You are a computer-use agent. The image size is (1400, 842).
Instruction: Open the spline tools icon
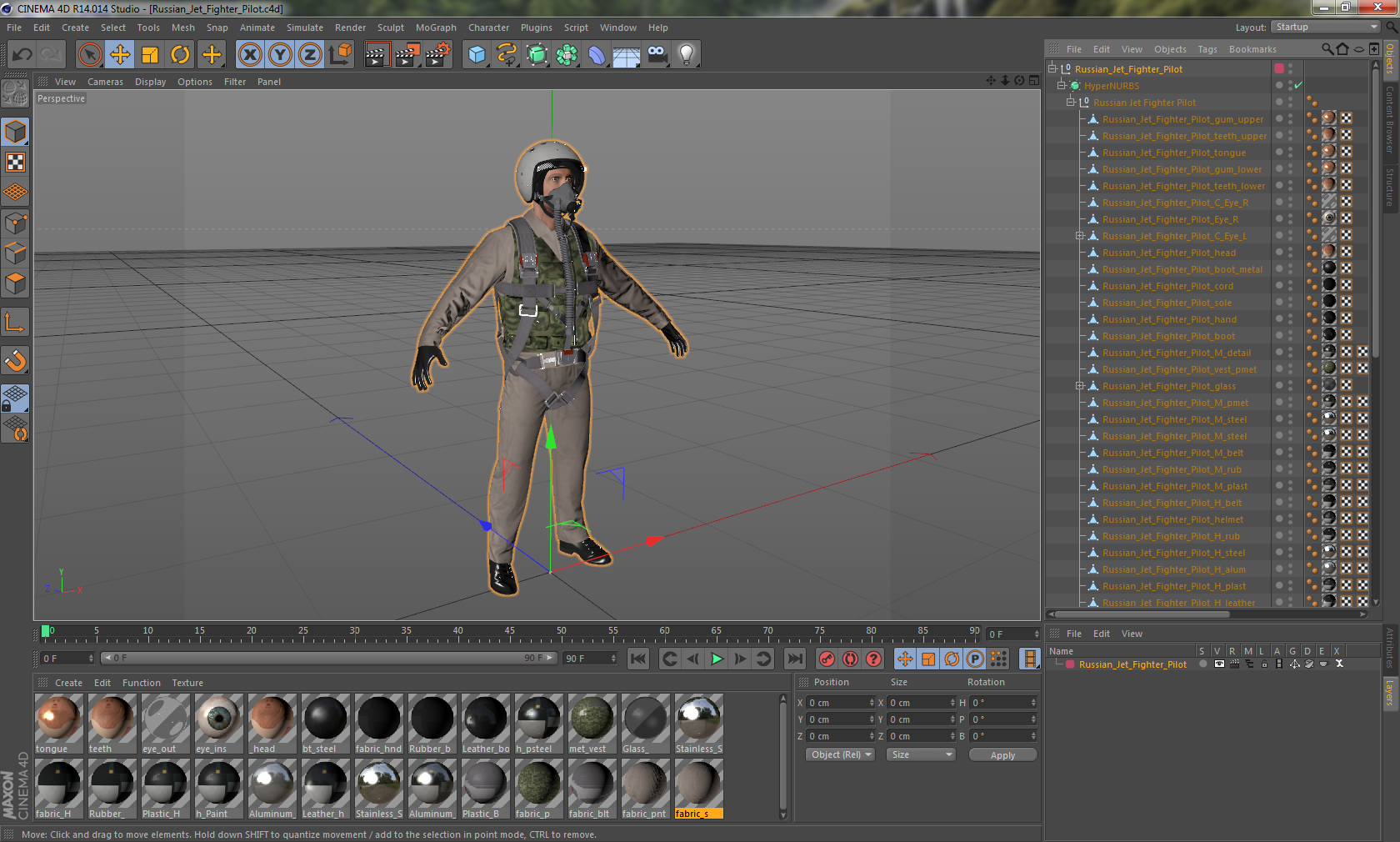(x=507, y=55)
